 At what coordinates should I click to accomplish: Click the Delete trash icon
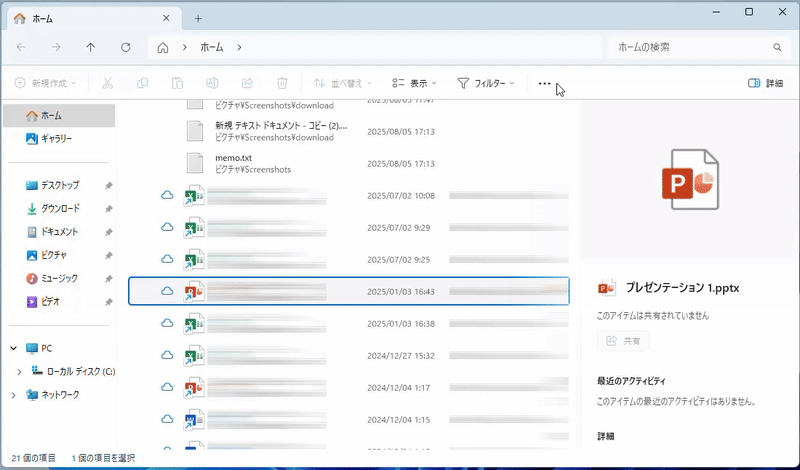[282, 83]
